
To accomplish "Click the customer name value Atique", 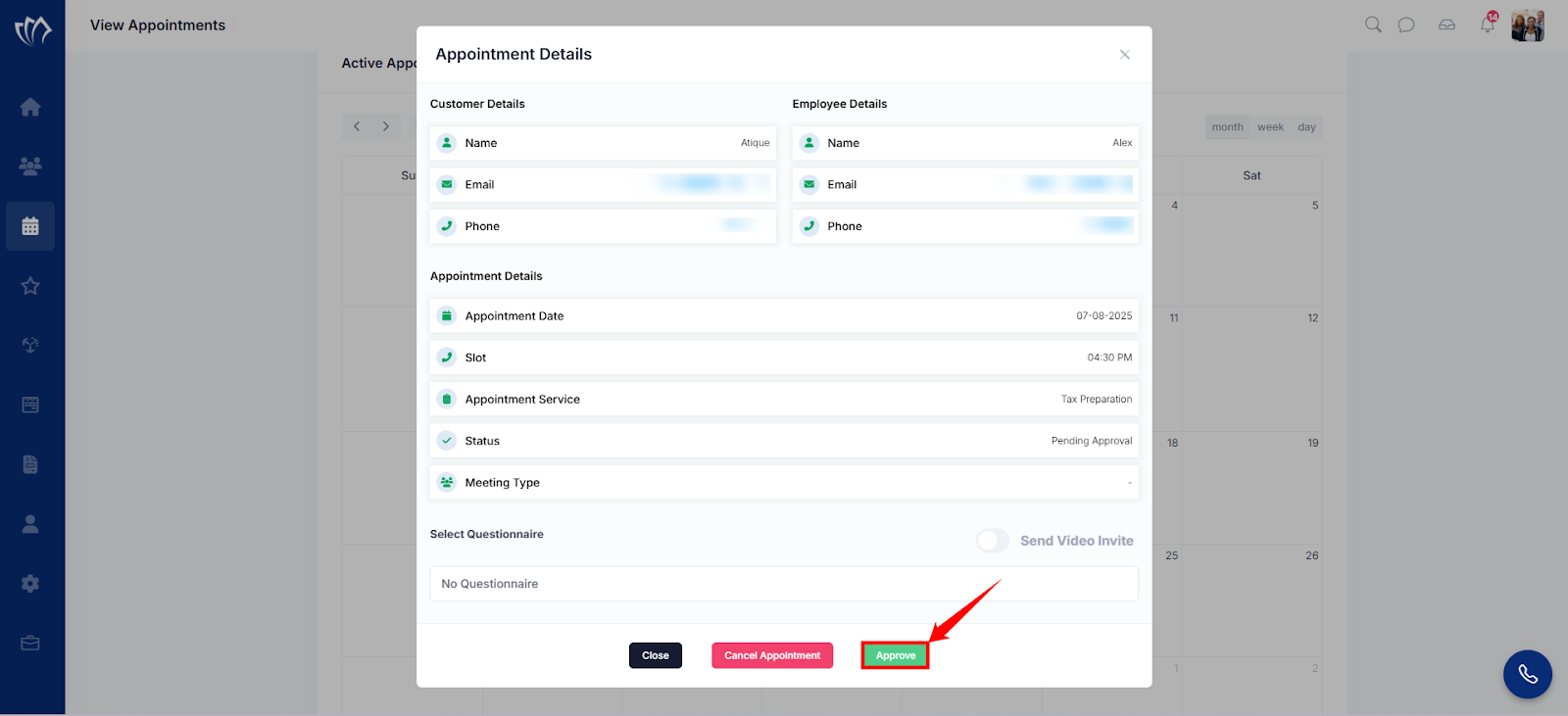I will click(755, 143).
